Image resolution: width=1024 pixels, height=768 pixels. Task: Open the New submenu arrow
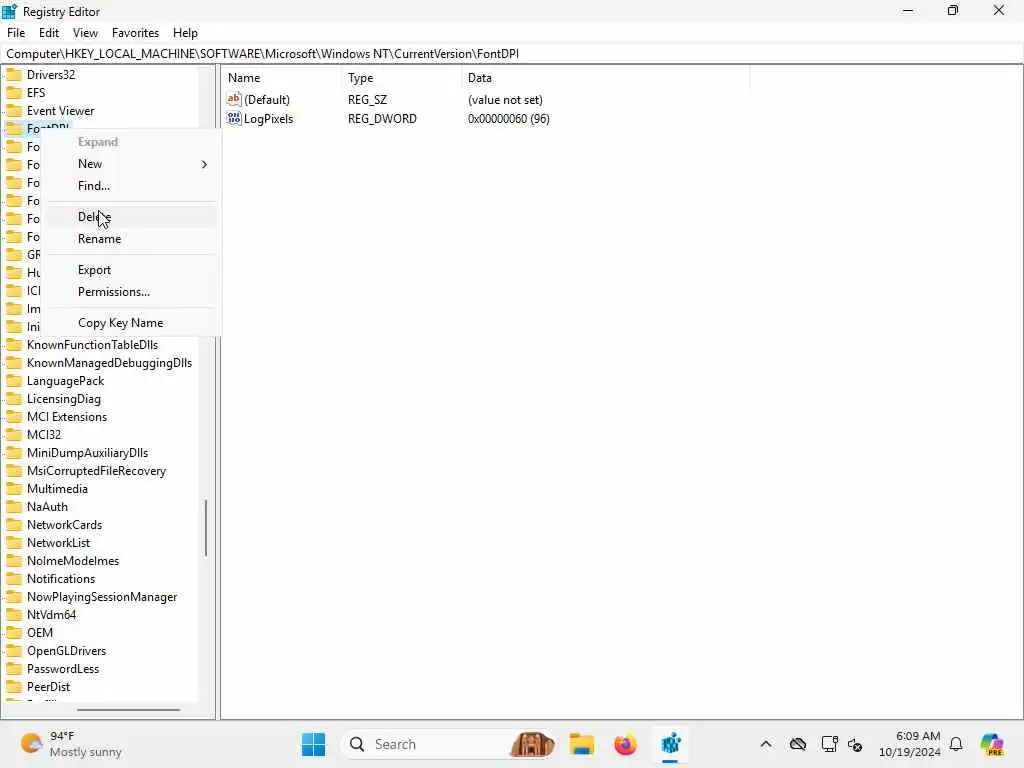tap(204, 164)
